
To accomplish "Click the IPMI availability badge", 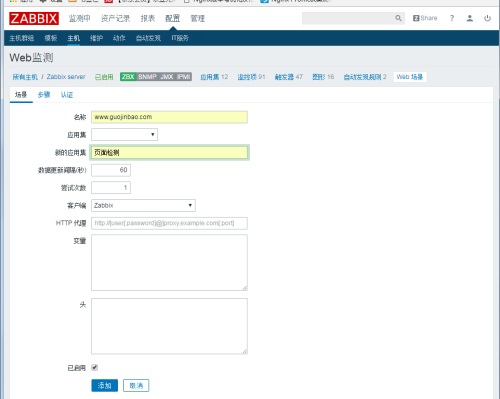I will click(184, 77).
